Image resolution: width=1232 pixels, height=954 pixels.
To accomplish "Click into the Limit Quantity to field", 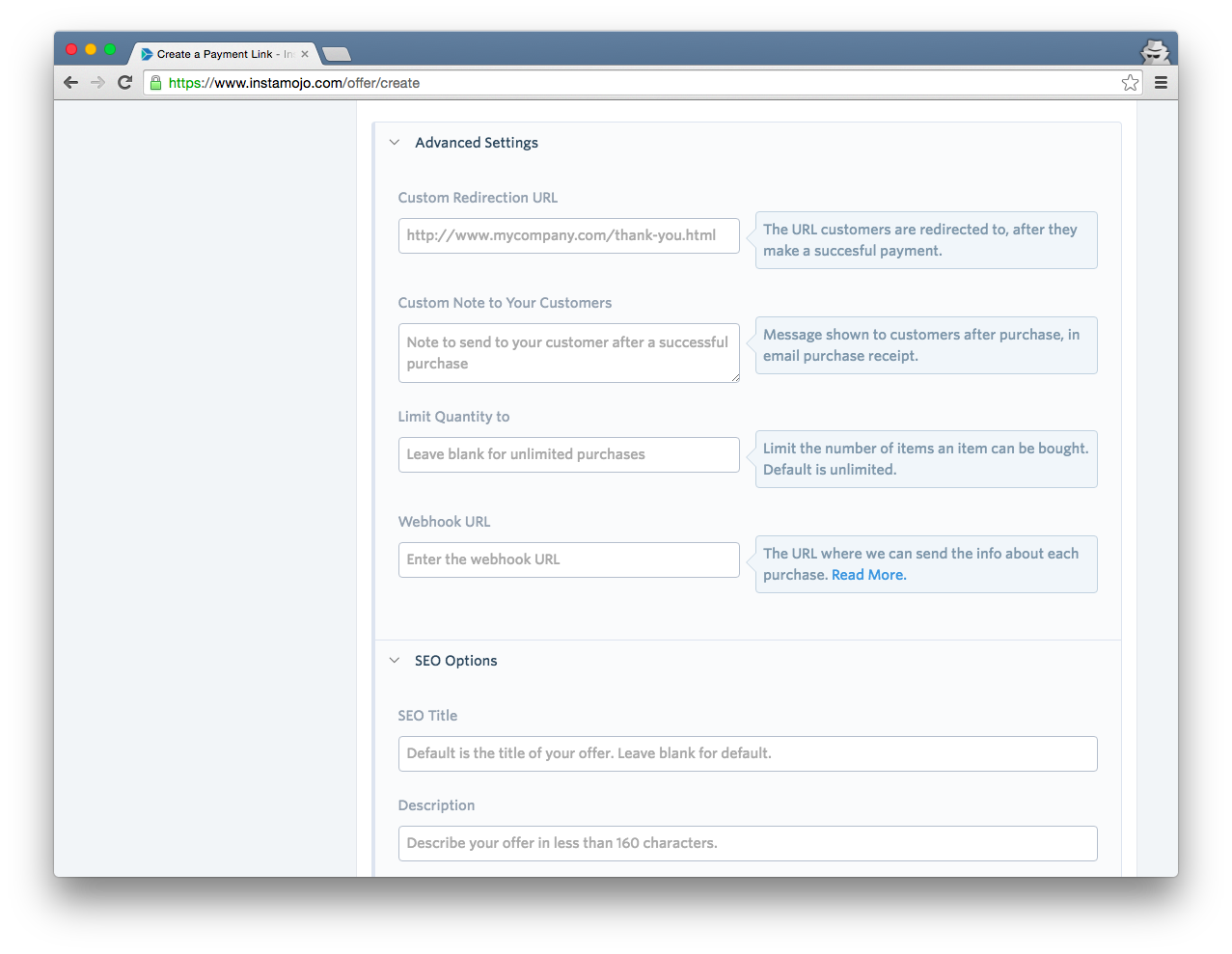I will [568, 454].
